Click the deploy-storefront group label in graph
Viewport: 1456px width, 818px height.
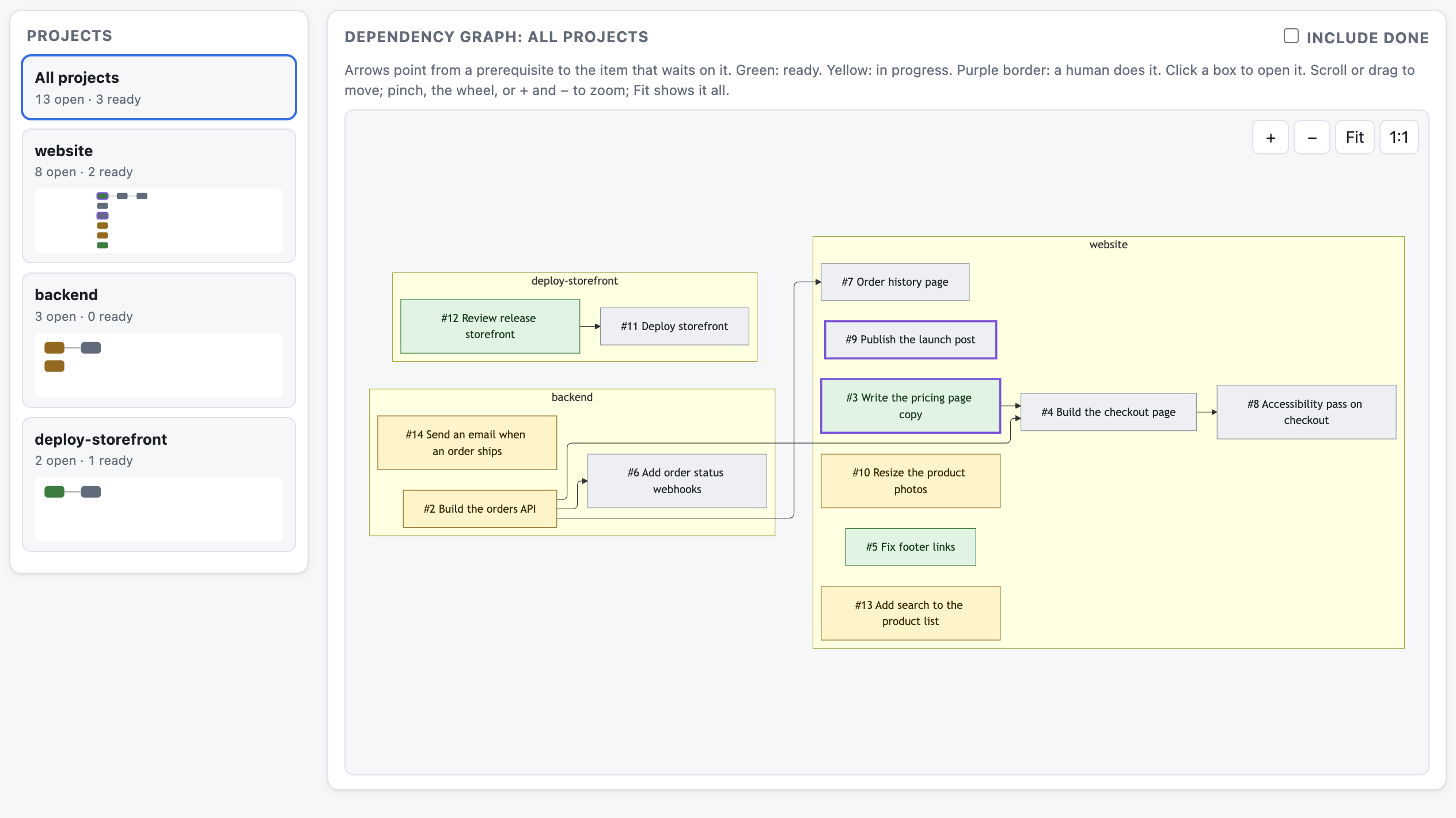click(575, 281)
